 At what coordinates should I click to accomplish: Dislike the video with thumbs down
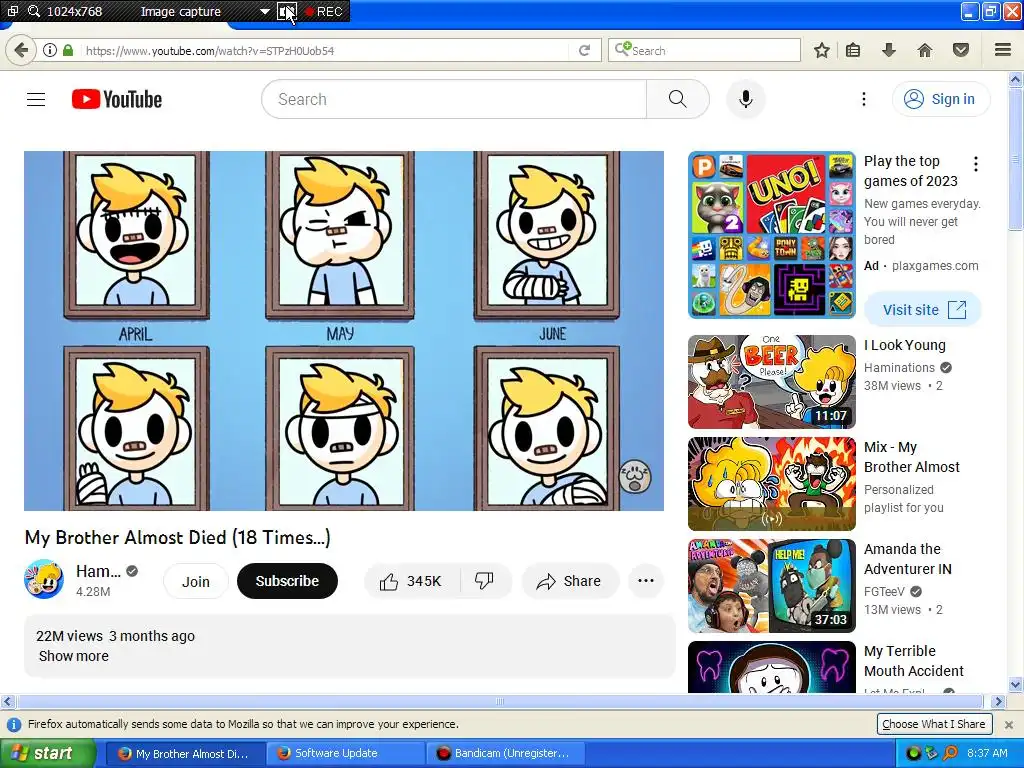pos(485,581)
